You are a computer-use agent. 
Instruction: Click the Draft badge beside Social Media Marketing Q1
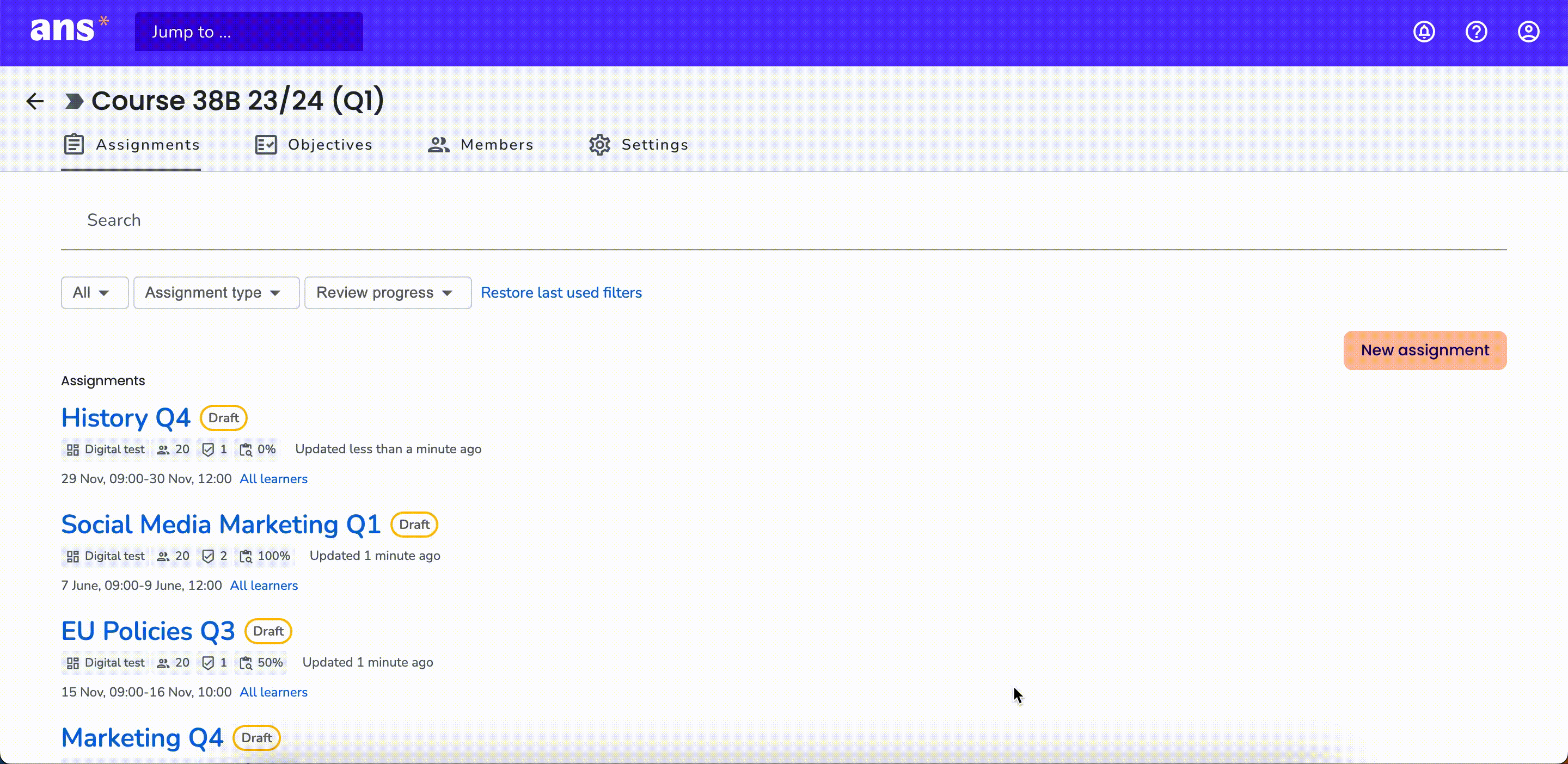414,525
